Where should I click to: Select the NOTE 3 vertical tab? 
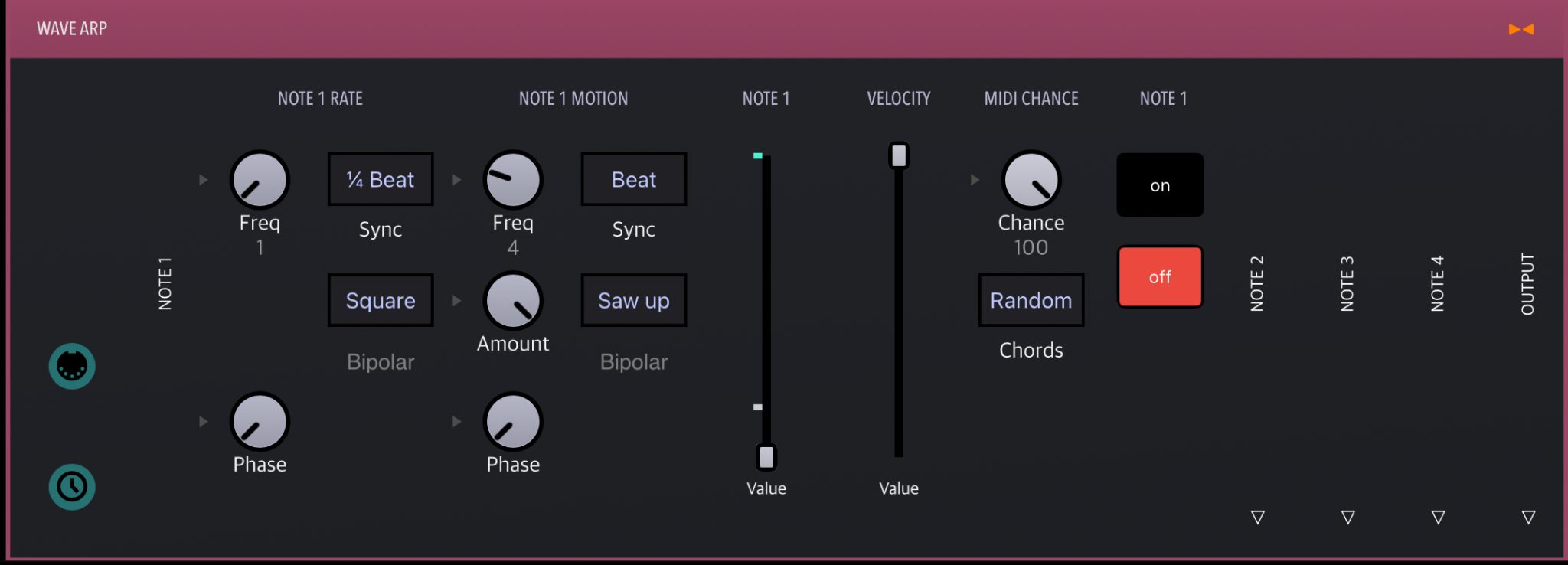(1347, 284)
